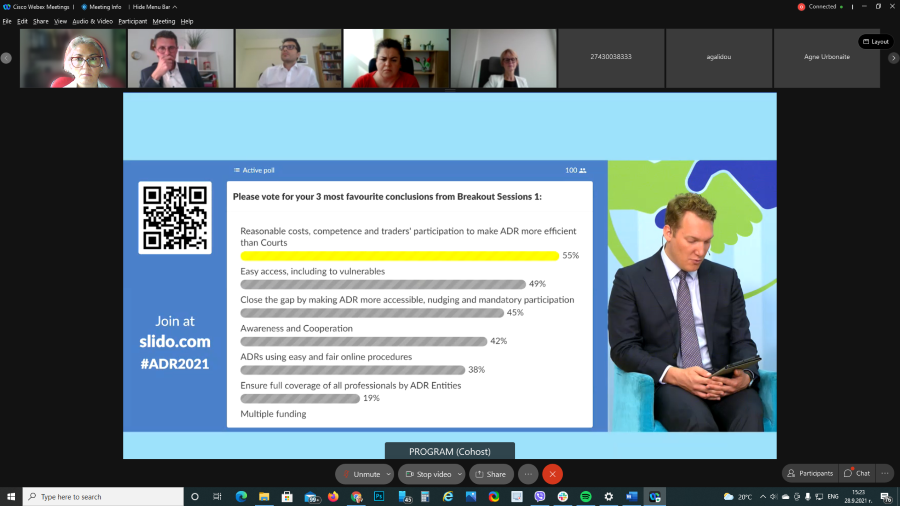Open the View menu
Screen dimensions: 900x506
coord(60,21)
